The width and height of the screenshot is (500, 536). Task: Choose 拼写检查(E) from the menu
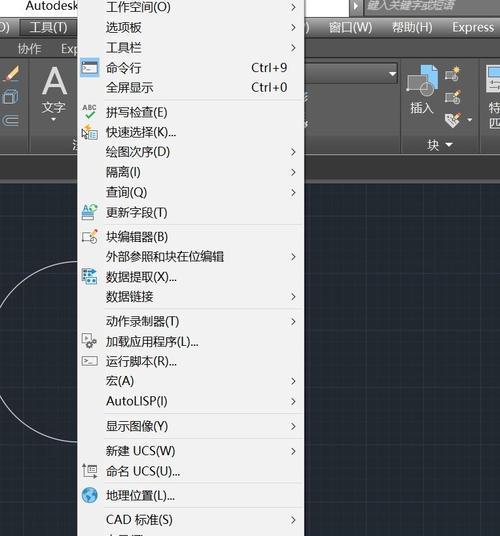(x=191, y=112)
